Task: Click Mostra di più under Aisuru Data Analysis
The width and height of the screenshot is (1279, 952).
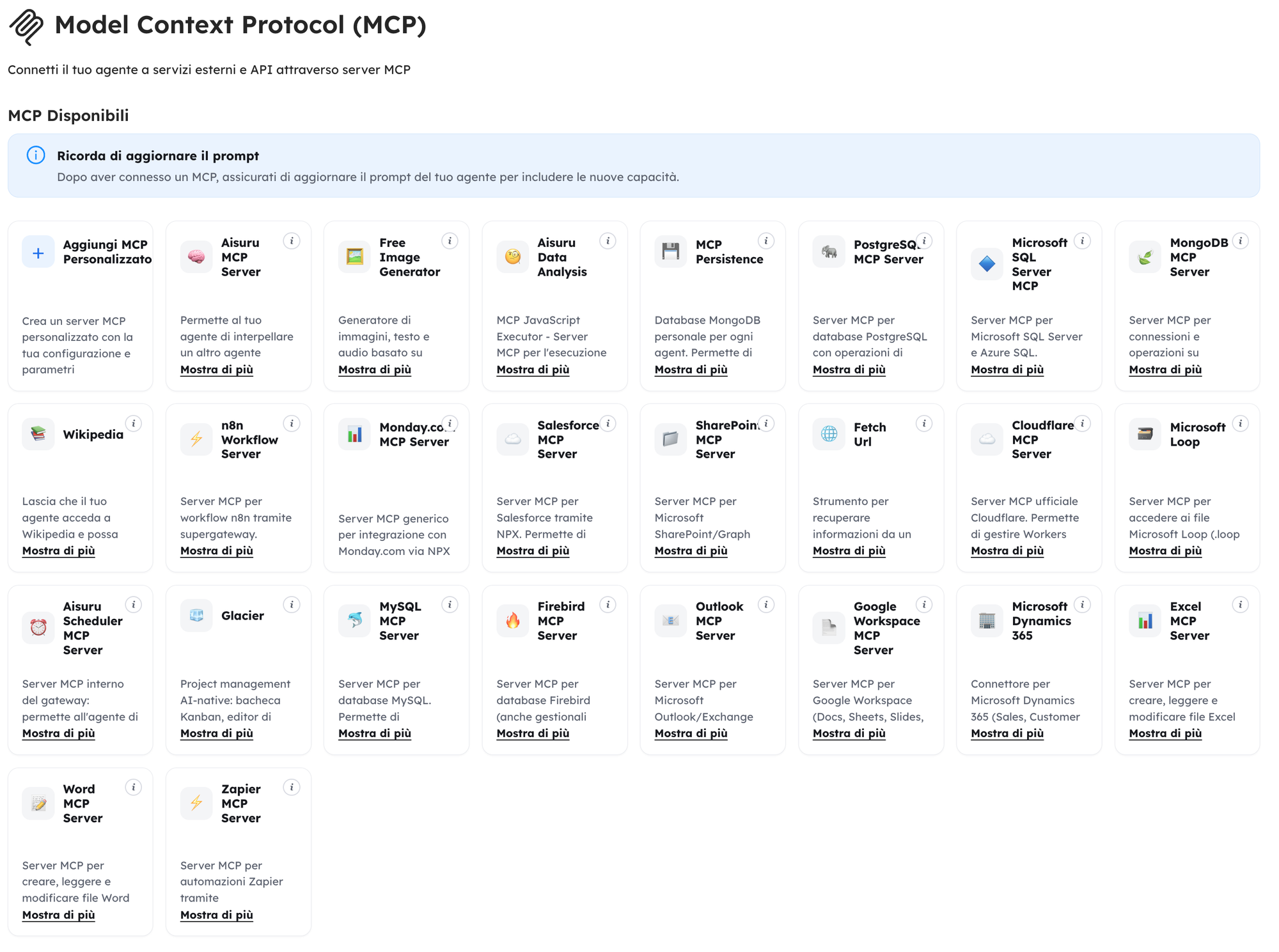Action: [533, 370]
